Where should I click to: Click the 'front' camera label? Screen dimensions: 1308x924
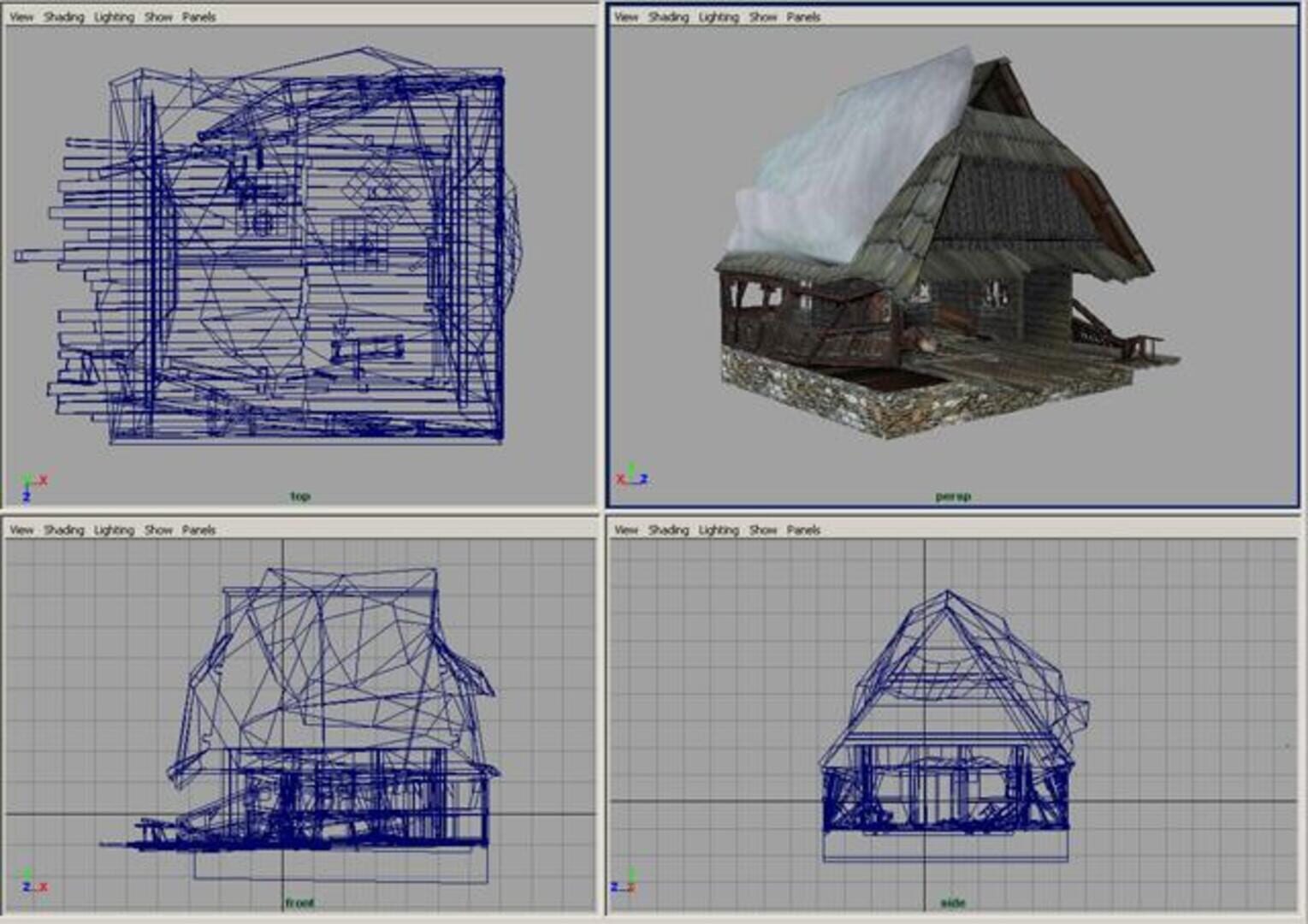[299, 903]
